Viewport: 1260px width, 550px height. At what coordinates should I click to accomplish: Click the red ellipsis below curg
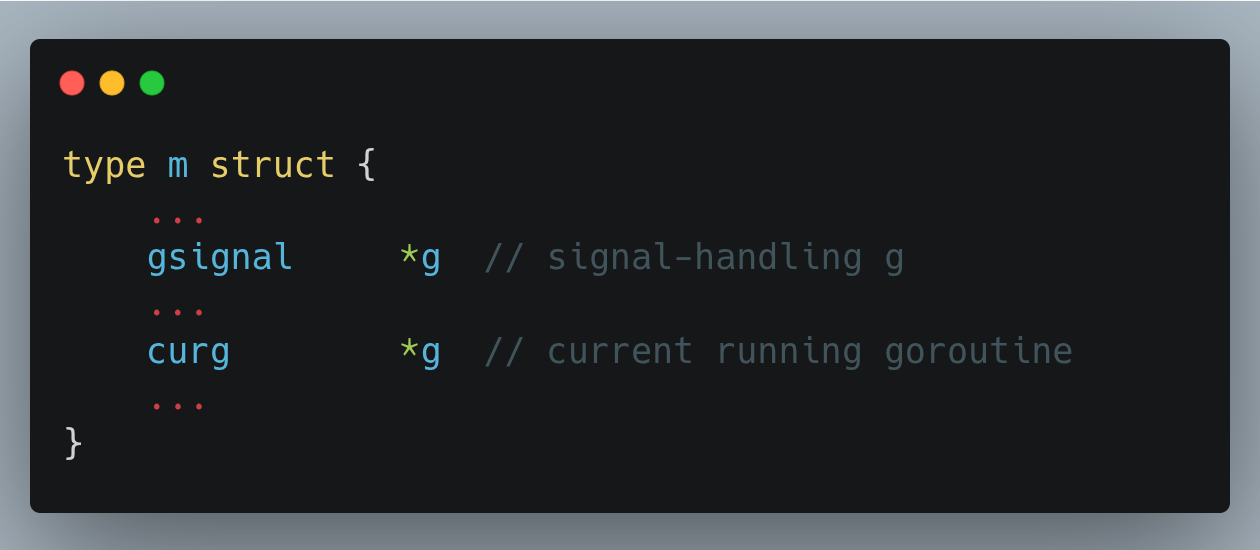tap(178, 406)
